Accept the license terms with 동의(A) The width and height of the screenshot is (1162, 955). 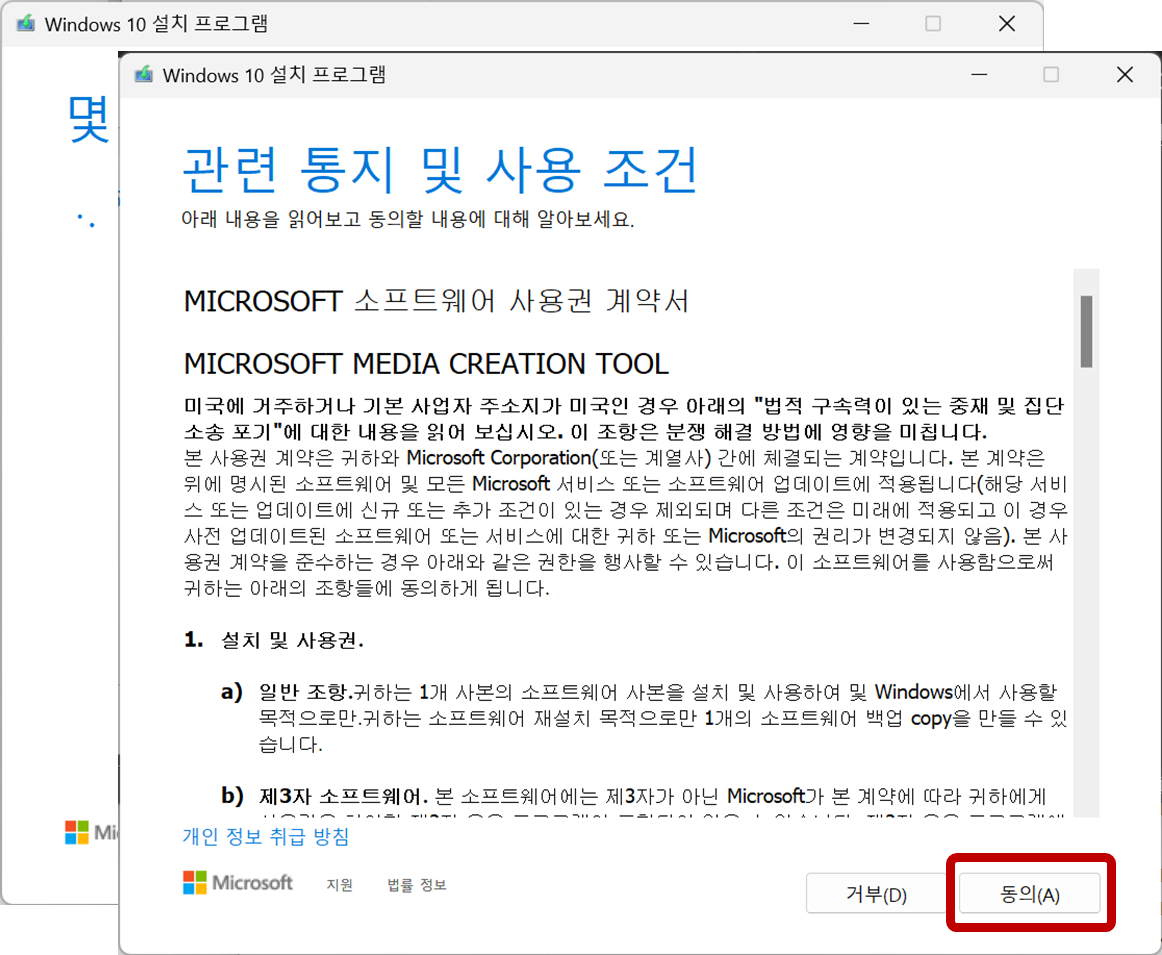[x=1029, y=894]
